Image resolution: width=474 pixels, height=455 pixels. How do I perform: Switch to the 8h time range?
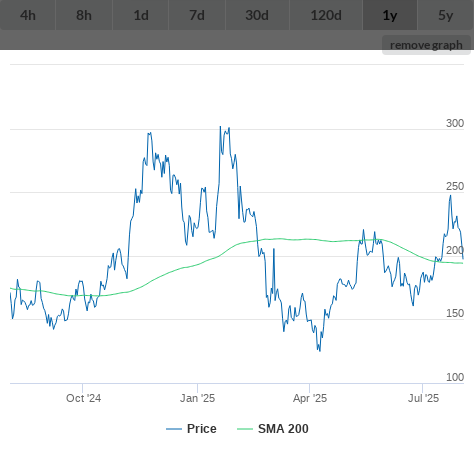84,15
